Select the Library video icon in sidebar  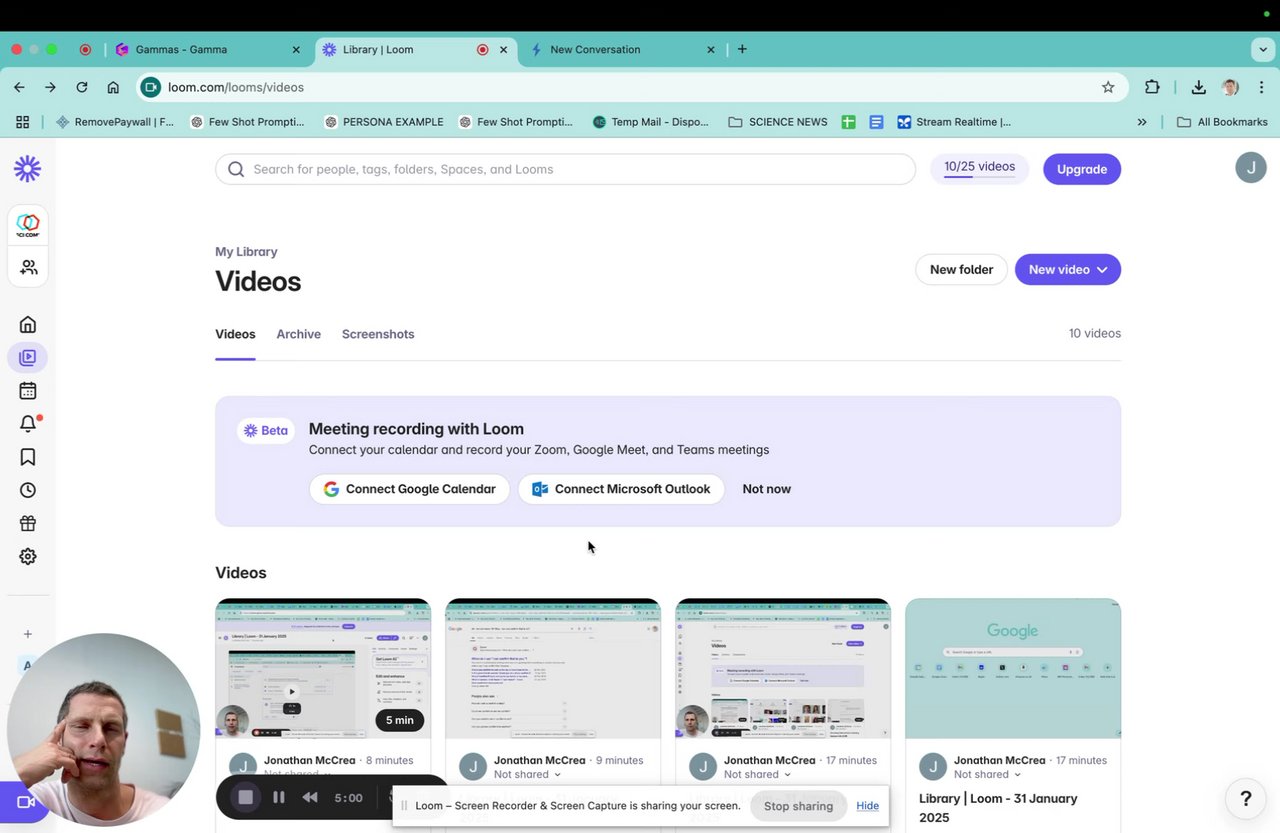coord(27,357)
